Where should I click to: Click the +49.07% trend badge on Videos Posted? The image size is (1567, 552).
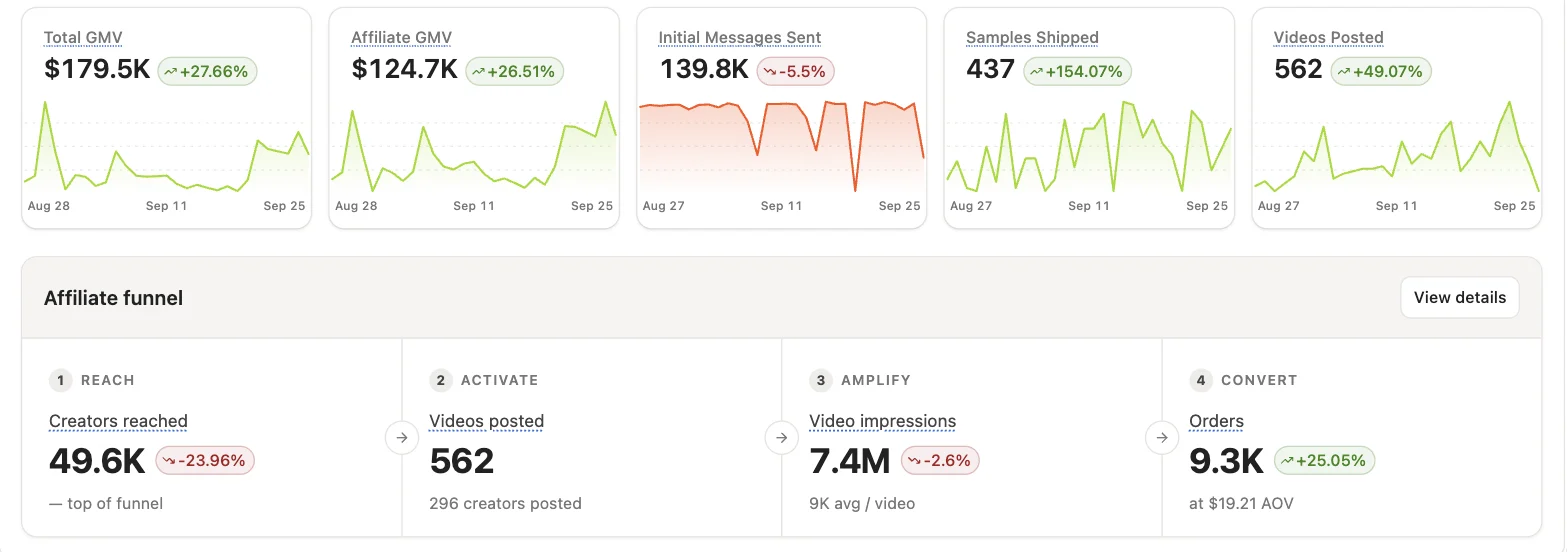(1381, 71)
